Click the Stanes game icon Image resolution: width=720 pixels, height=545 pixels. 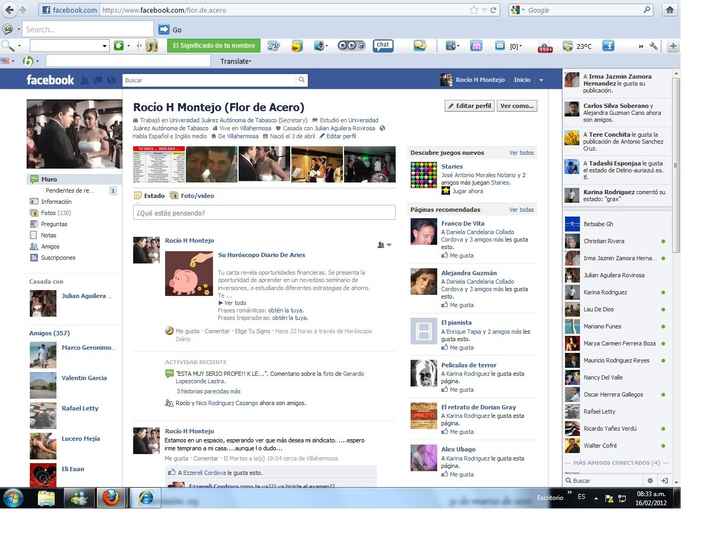[423, 175]
